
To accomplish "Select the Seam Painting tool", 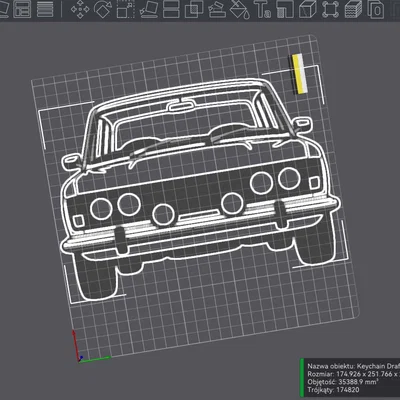I will [x=285, y=9].
